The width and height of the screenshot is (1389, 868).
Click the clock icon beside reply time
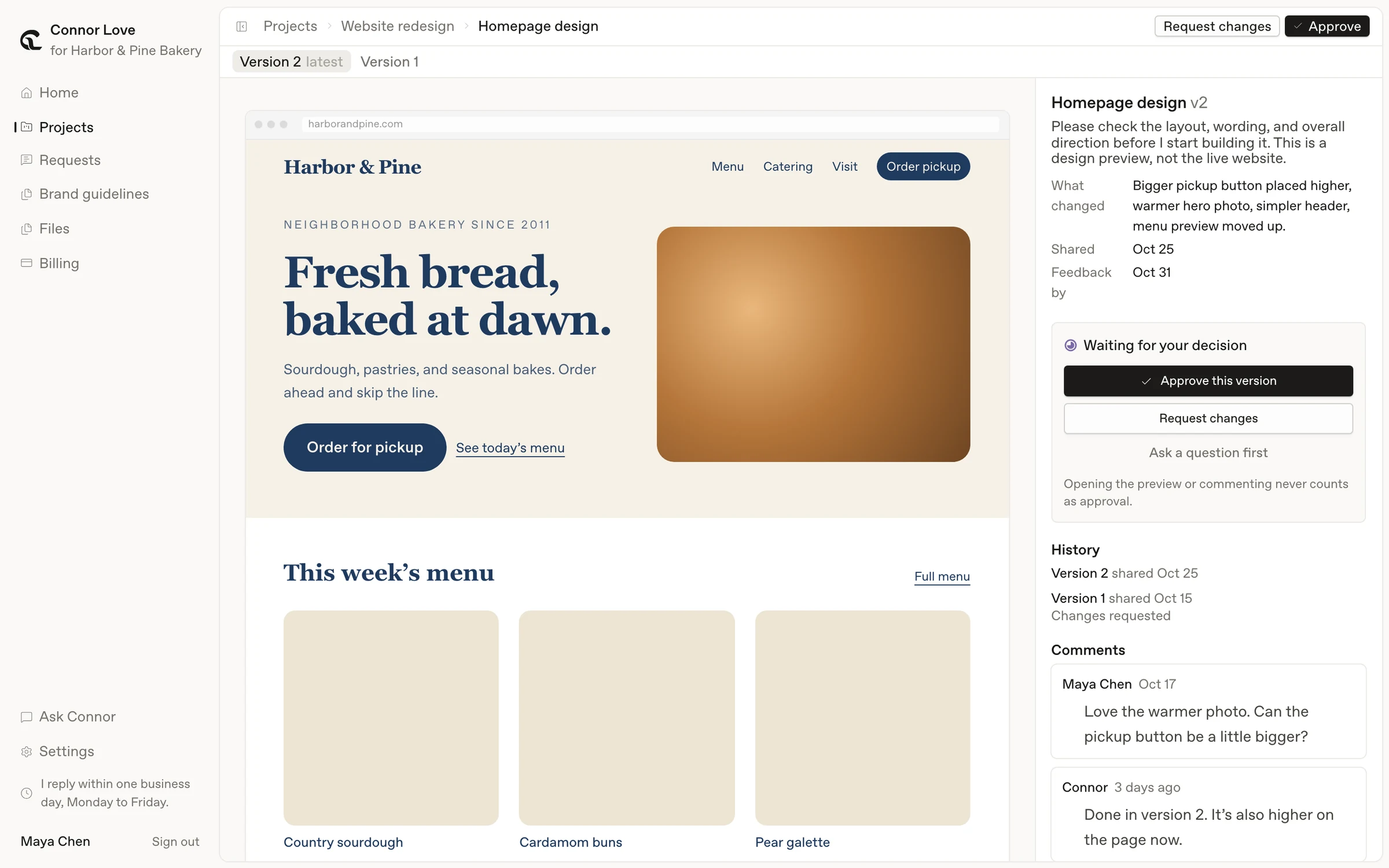click(27, 793)
